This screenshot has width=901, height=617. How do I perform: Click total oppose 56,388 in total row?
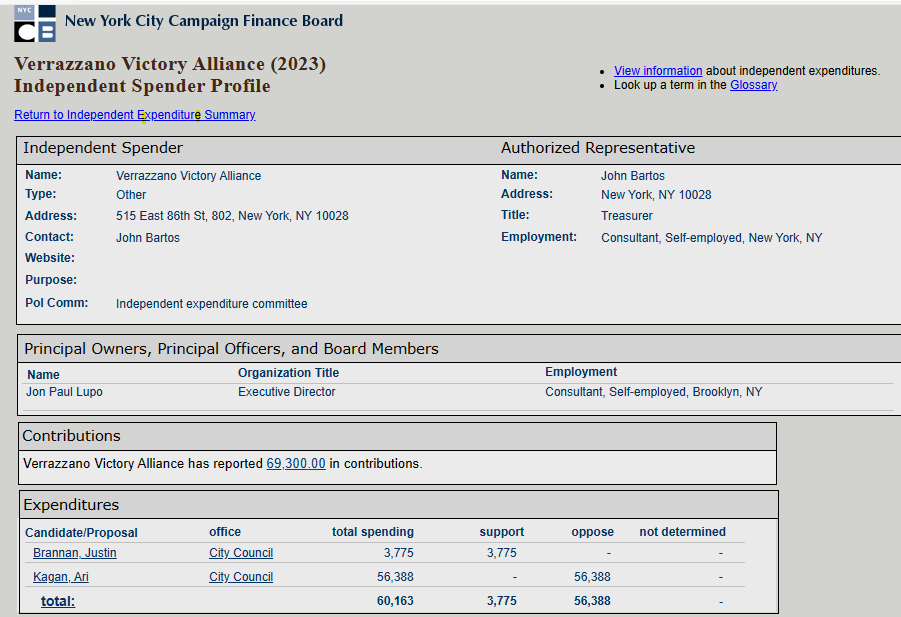592,601
